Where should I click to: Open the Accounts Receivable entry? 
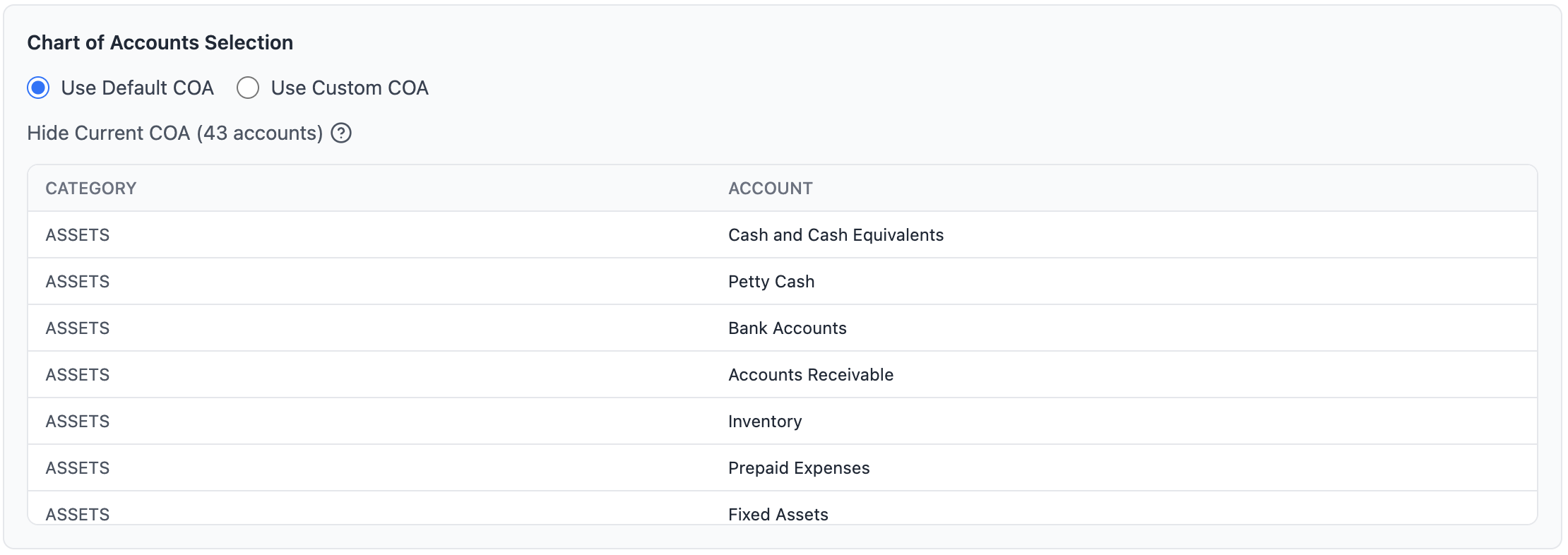pos(810,375)
